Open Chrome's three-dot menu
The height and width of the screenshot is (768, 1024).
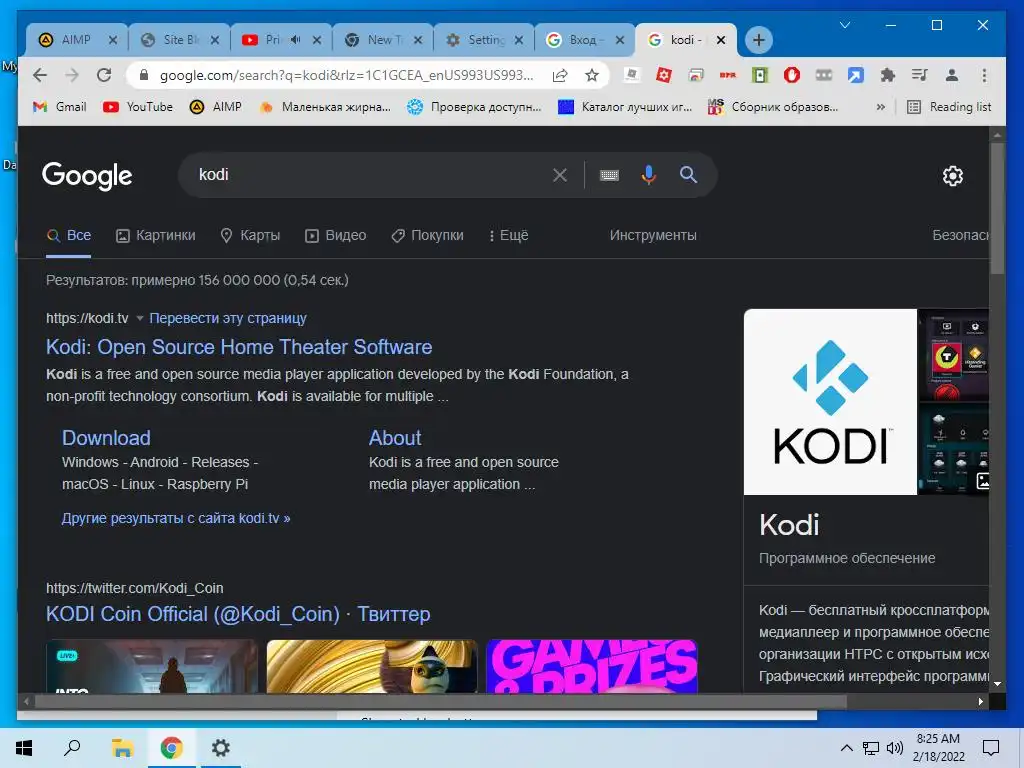(984, 75)
